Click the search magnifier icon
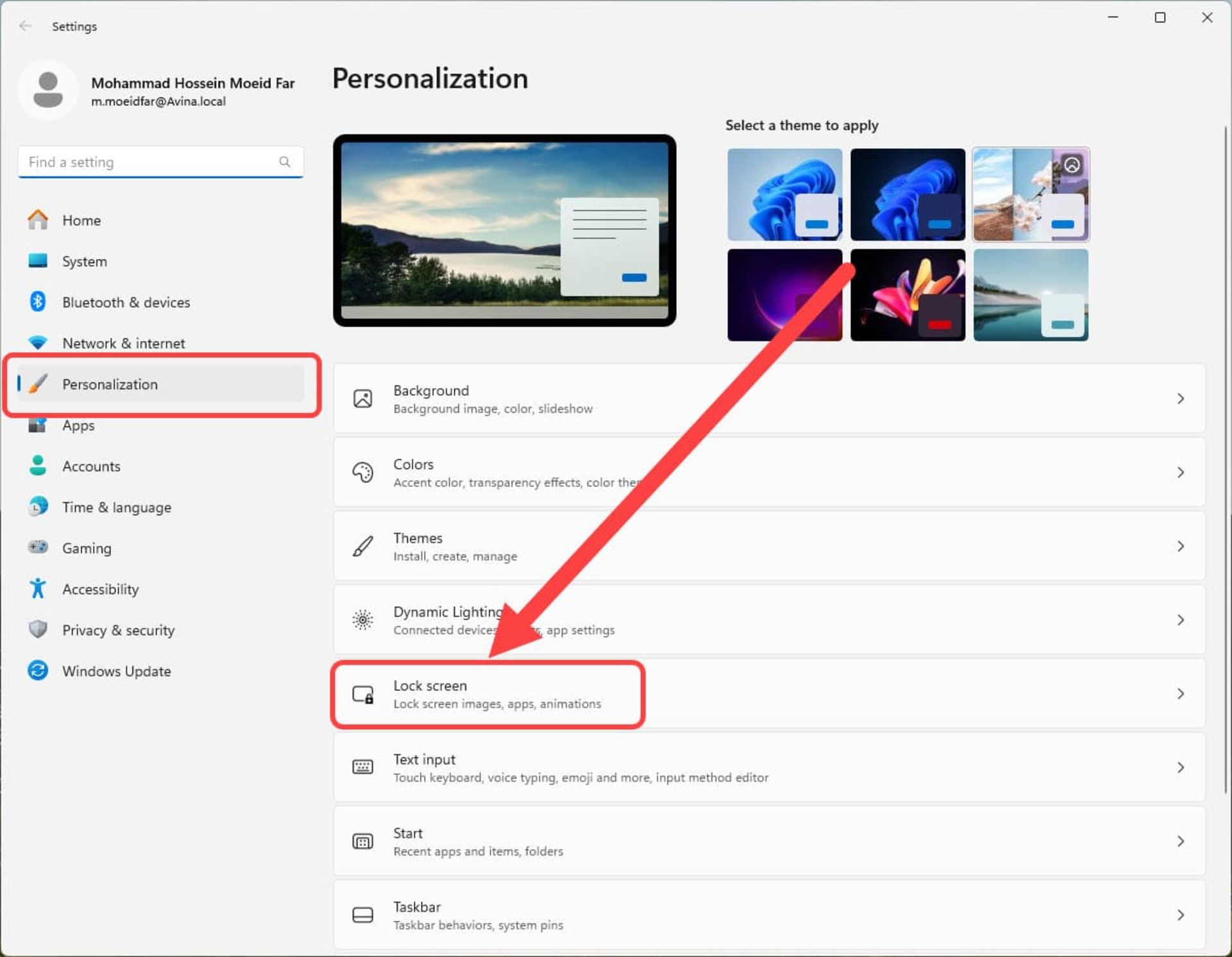Image resolution: width=1232 pixels, height=957 pixels. 284,162
